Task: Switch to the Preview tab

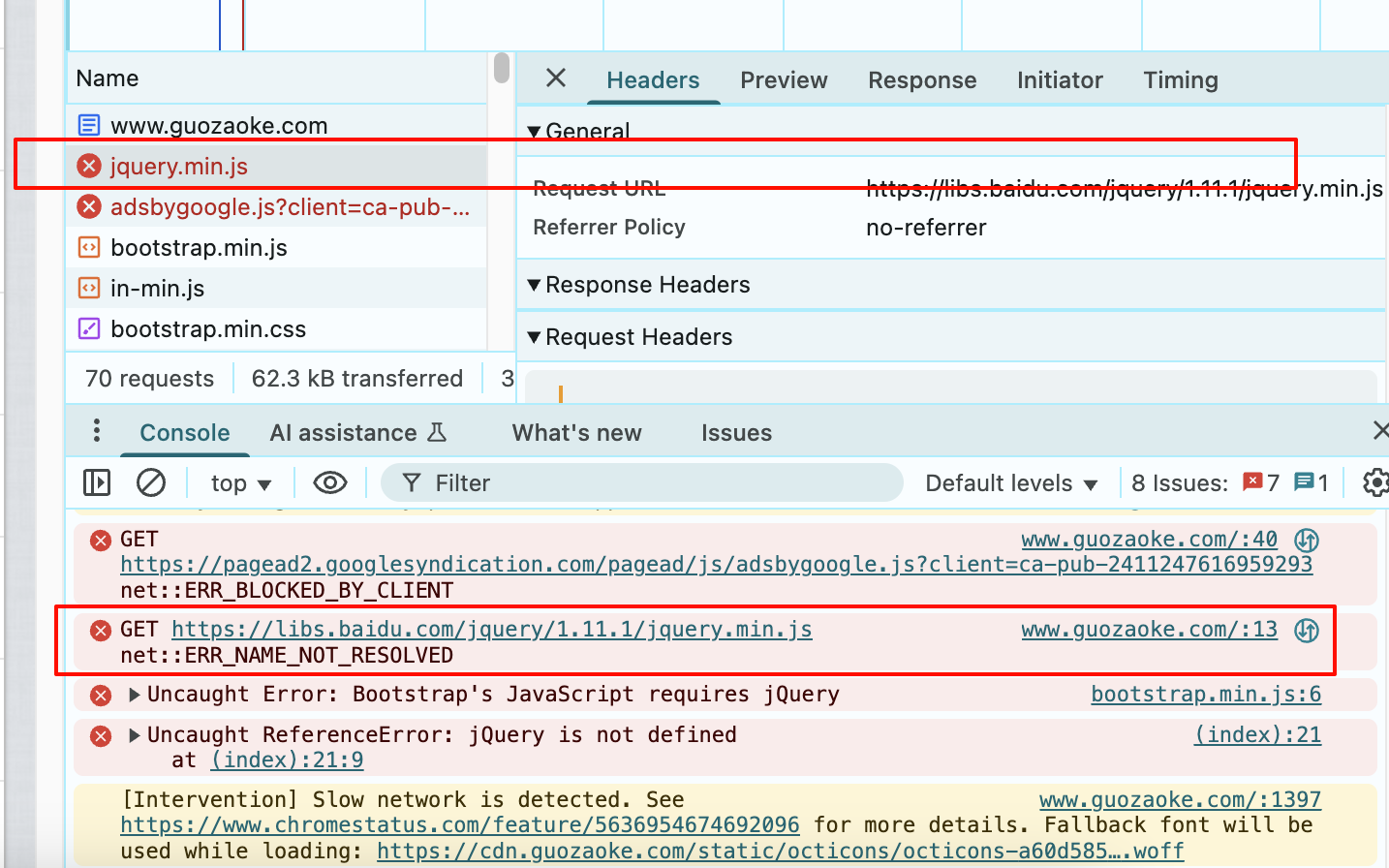Action: coord(784,80)
